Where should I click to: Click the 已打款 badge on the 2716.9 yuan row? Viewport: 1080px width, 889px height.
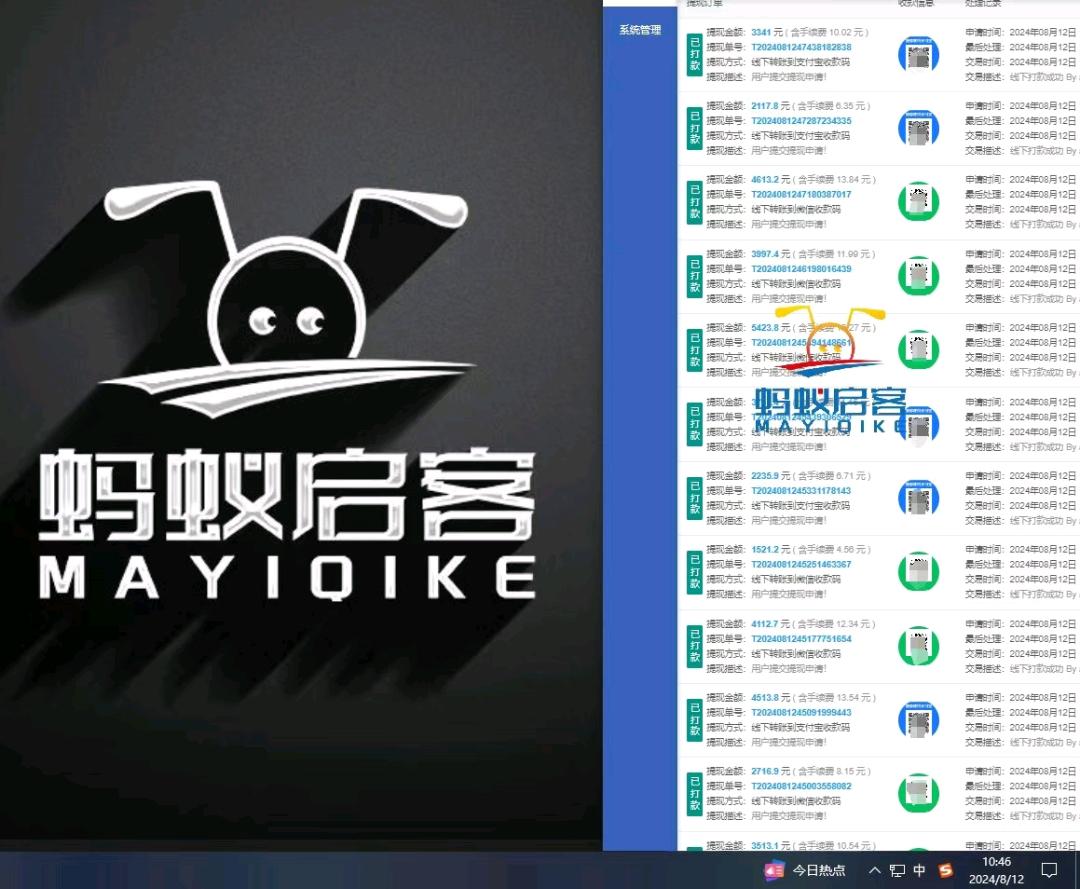click(695, 793)
